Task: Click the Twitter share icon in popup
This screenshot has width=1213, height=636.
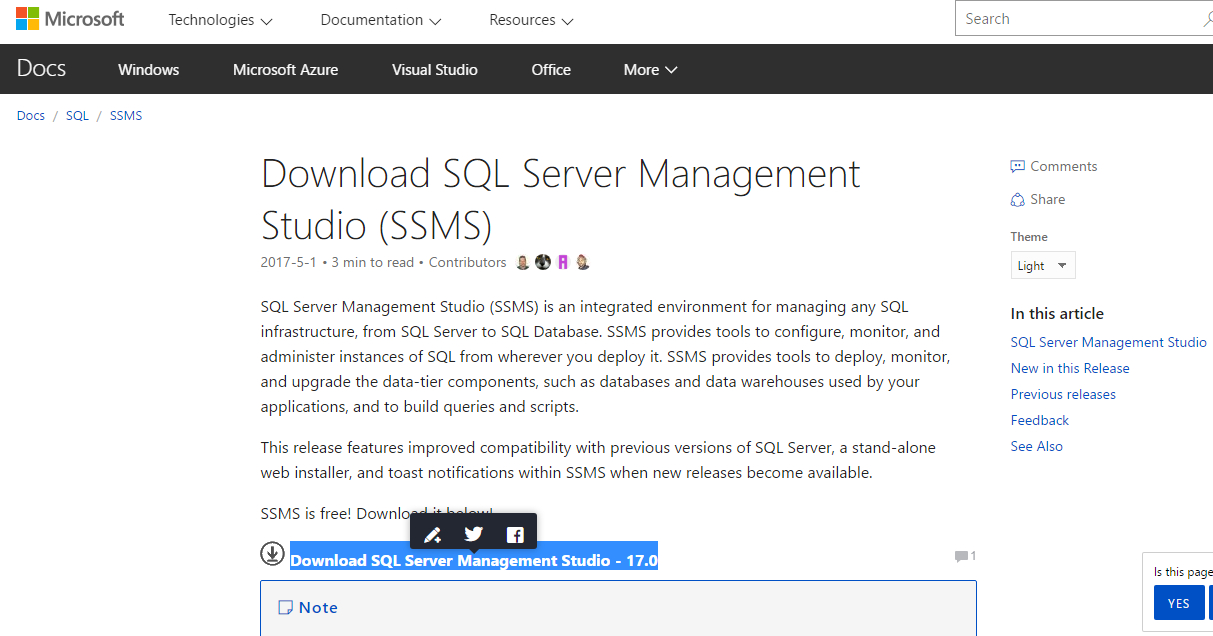Action: (x=474, y=534)
